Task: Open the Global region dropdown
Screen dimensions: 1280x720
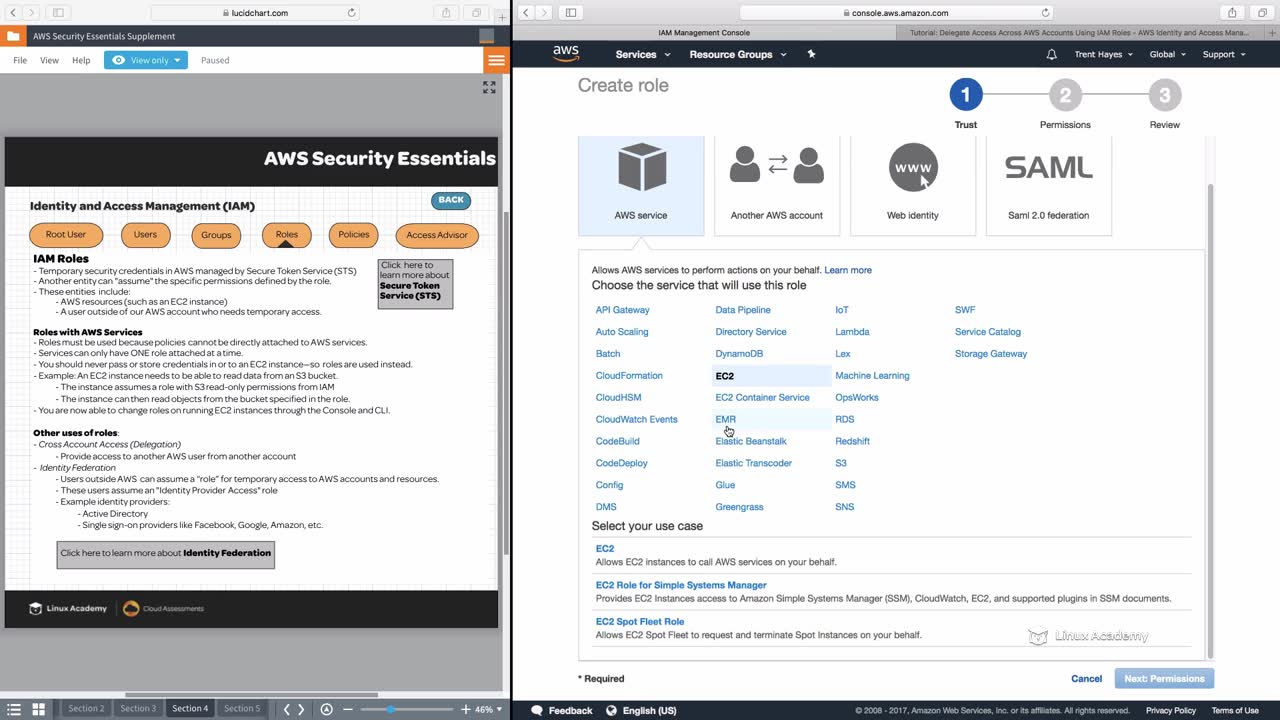Action: coord(1167,54)
